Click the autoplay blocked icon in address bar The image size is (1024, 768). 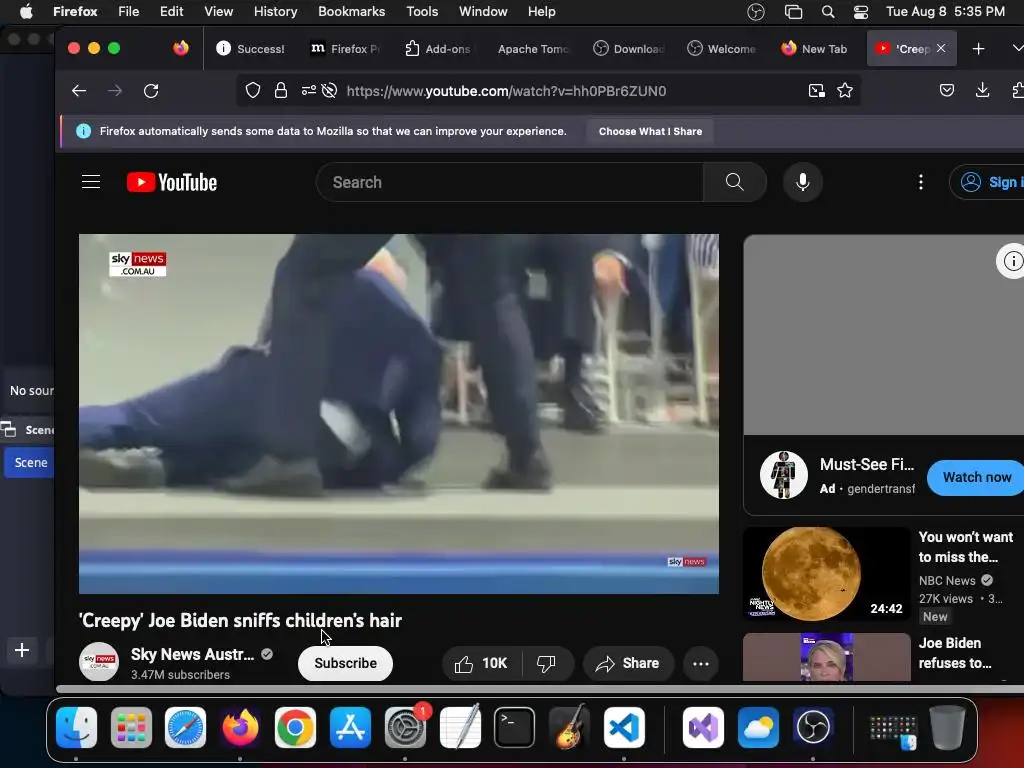[329, 91]
